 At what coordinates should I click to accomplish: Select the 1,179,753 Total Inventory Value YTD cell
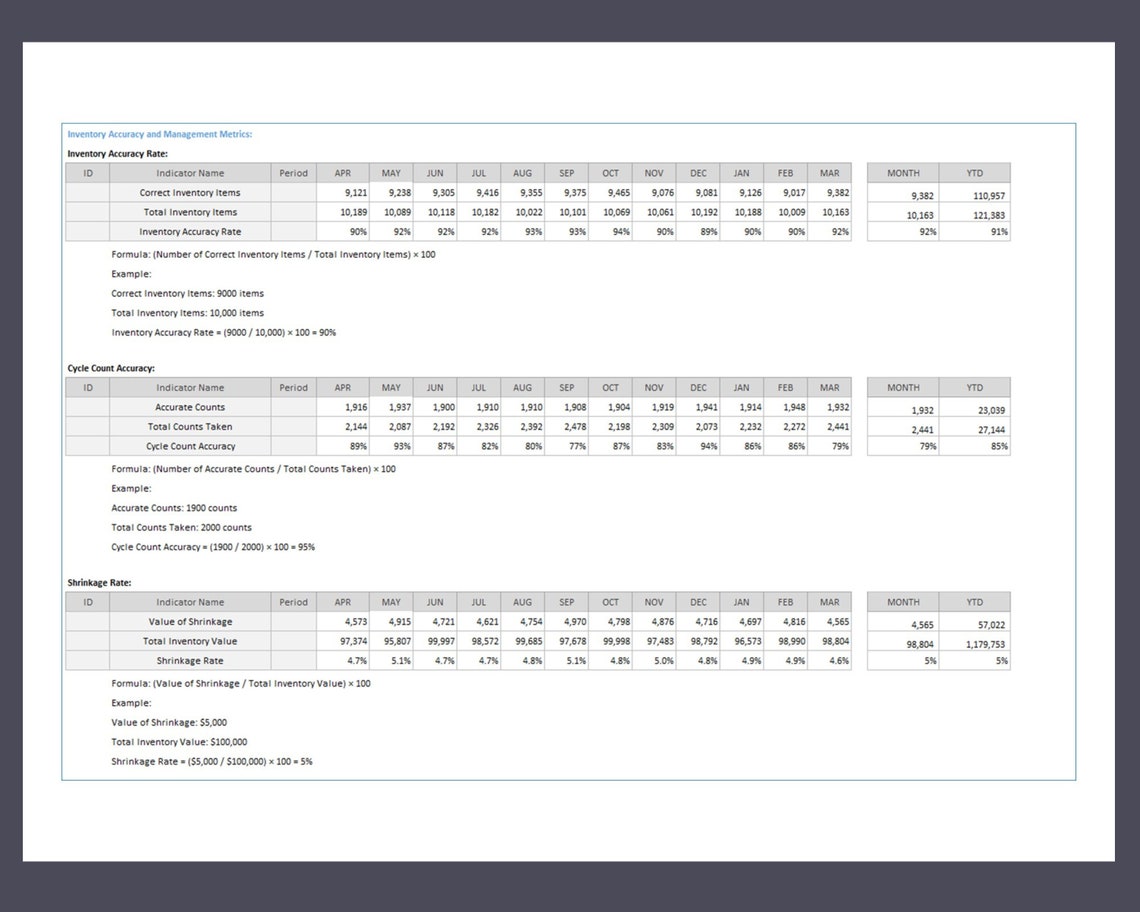click(x=975, y=643)
